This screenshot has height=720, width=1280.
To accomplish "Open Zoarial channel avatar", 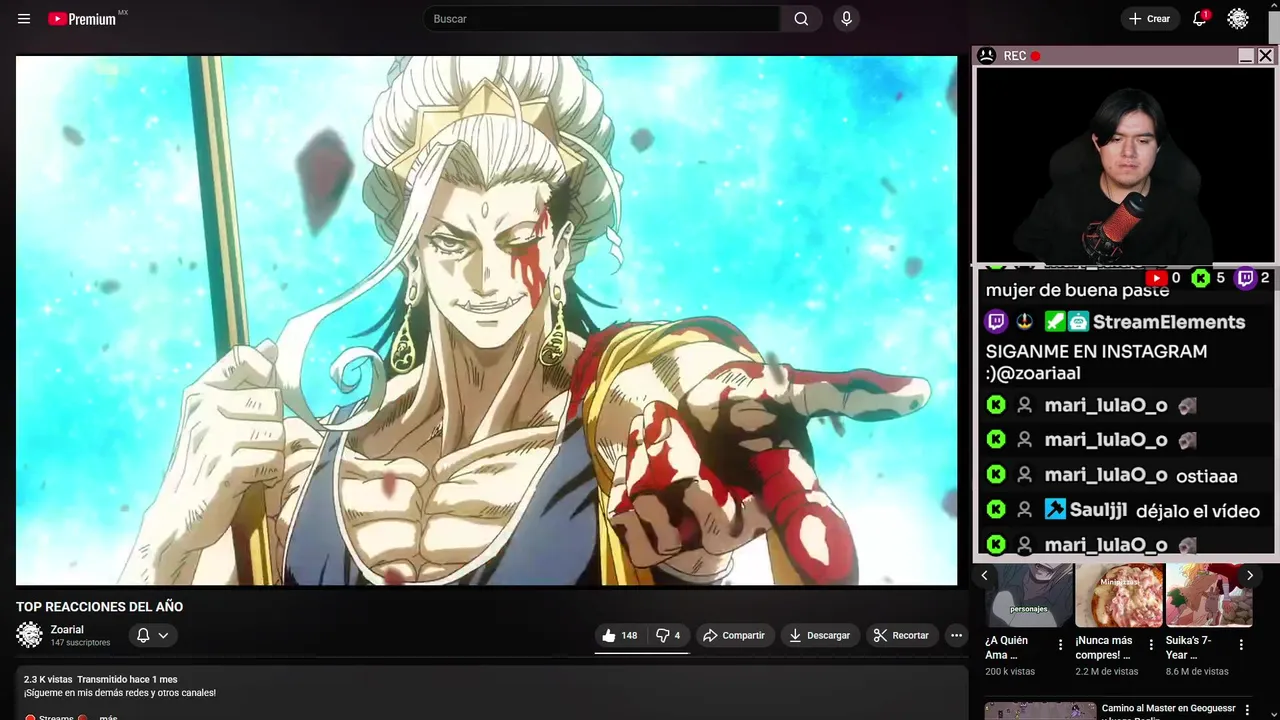I will pyautogui.click(x=30, y=635).
